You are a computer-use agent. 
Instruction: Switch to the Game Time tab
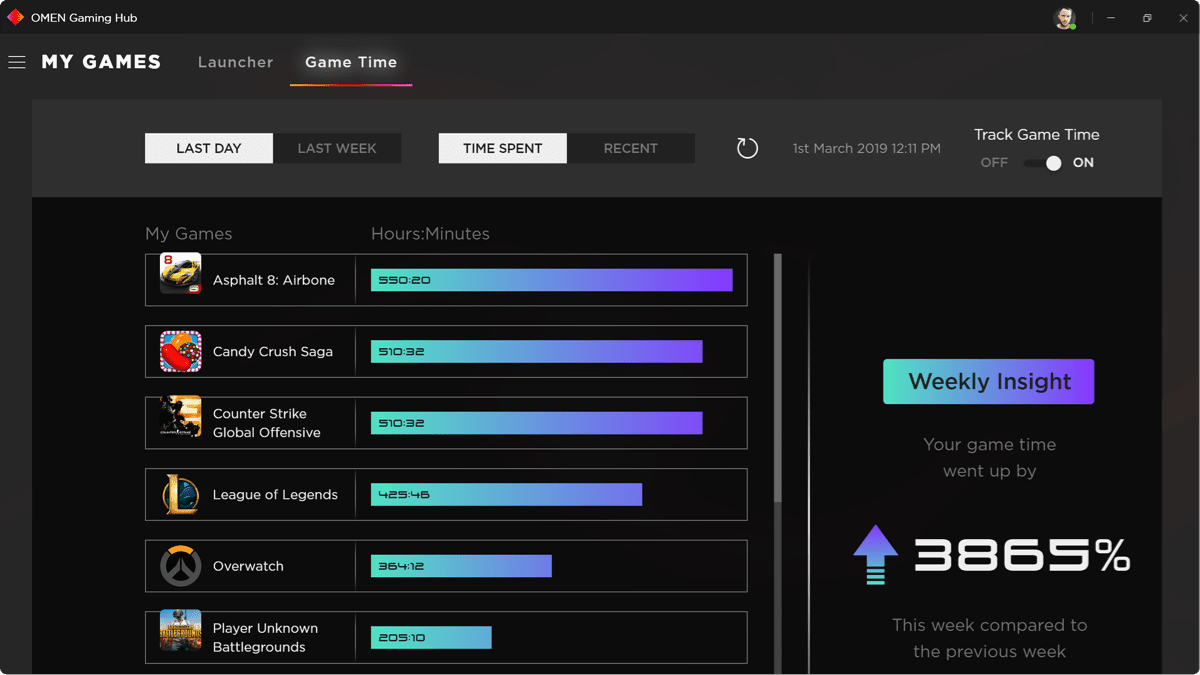click(x=351, y=62)
